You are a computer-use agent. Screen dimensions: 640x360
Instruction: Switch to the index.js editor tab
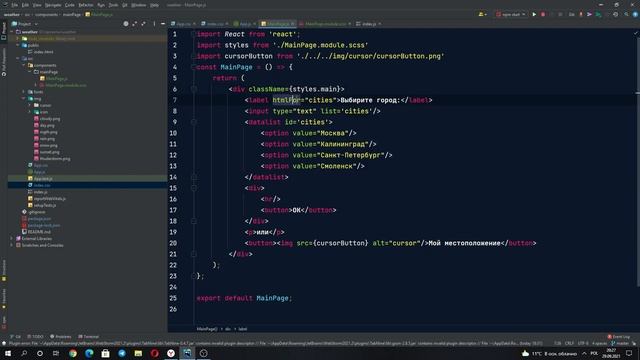tap(369, 24)
